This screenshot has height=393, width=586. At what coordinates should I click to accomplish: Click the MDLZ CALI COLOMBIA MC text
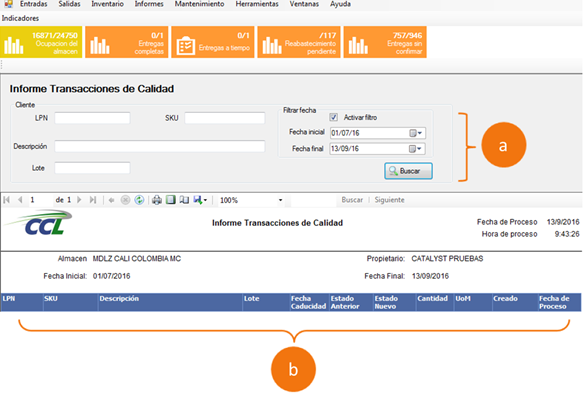(x=137, y=259)
